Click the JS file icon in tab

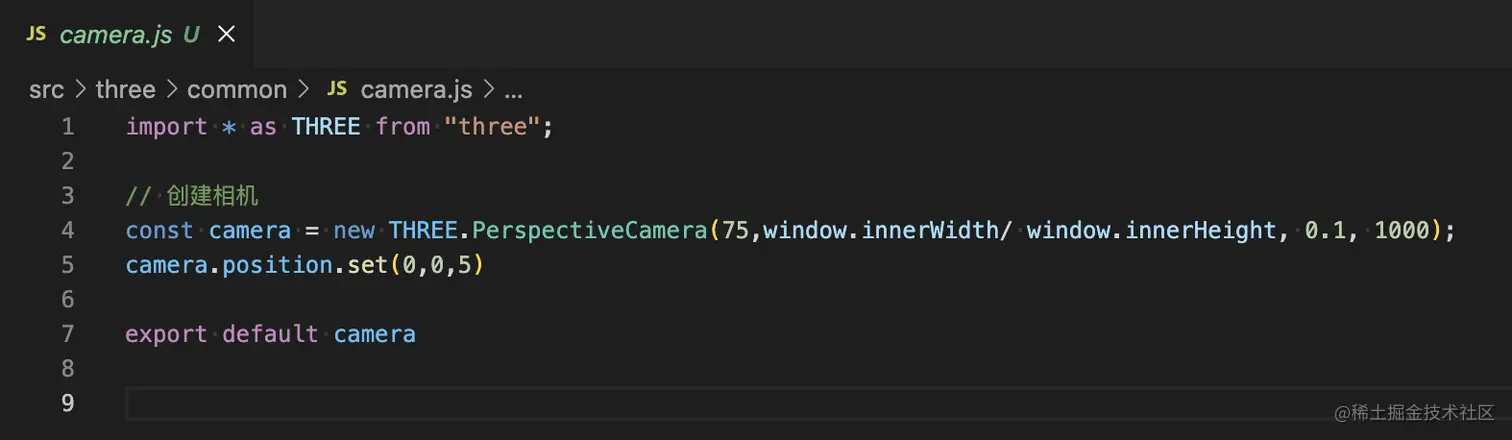coord(36,34)
